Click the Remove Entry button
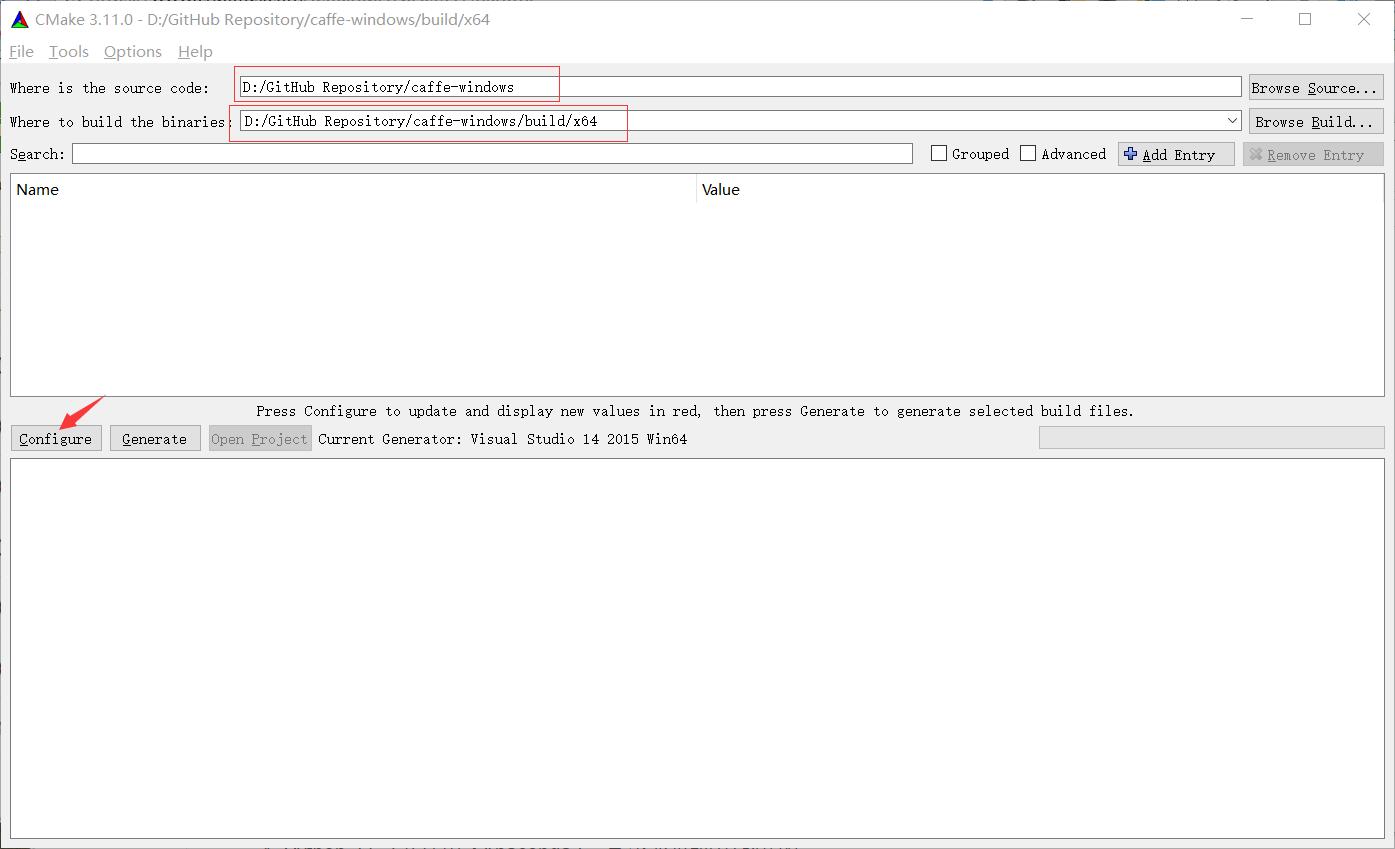 [x=1313, y=155]
